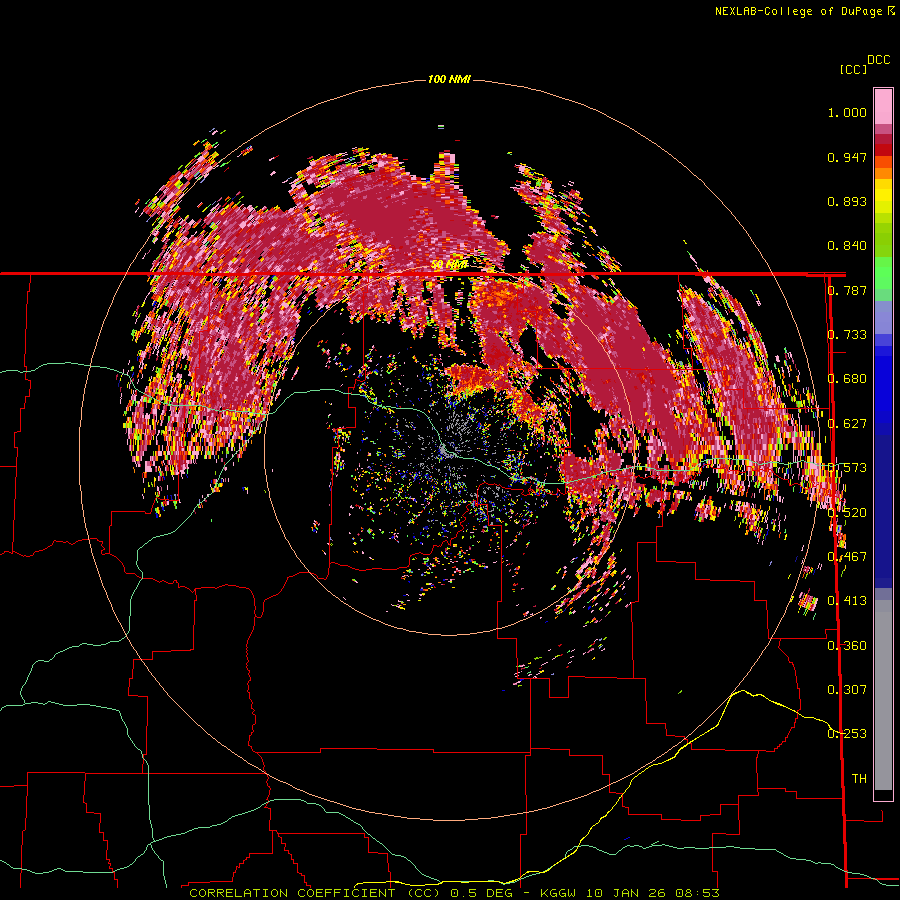Click the 50 NMI range ring label
Viewport: 900px width, 900px height.
pos(449,265)
